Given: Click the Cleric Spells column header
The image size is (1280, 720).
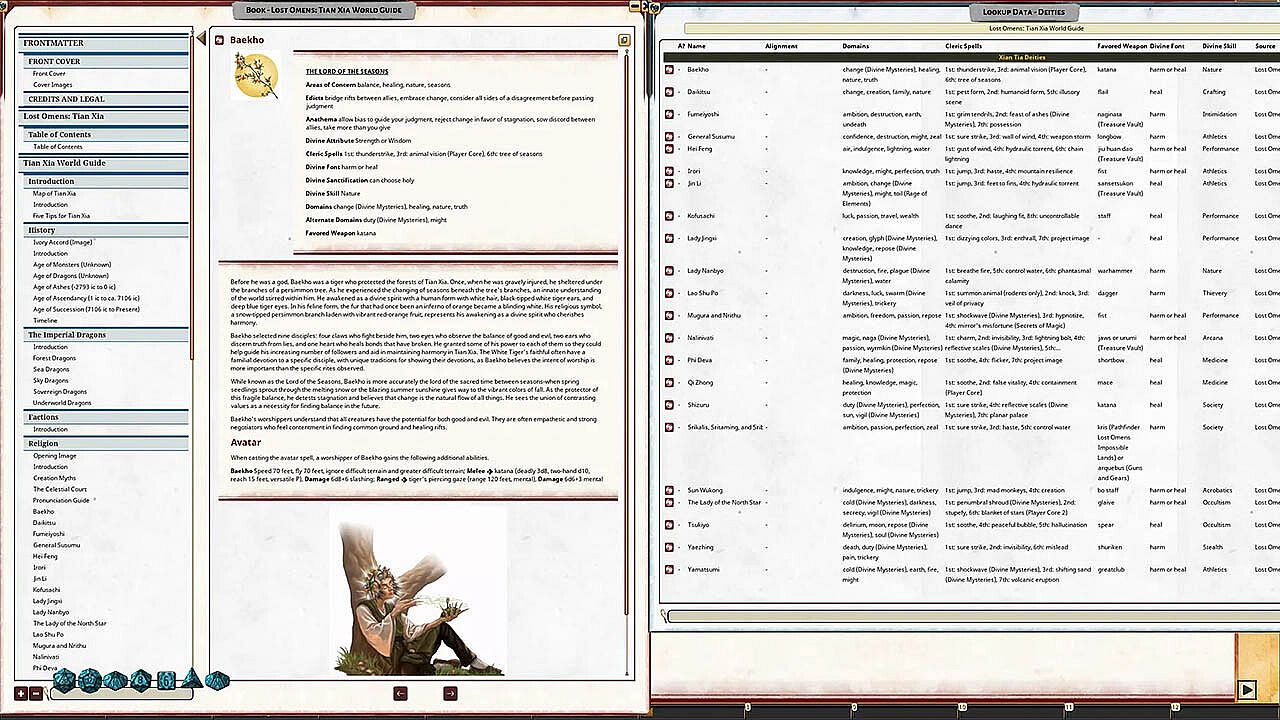Looking at the screenshot, I should click(x=965, y=46).
